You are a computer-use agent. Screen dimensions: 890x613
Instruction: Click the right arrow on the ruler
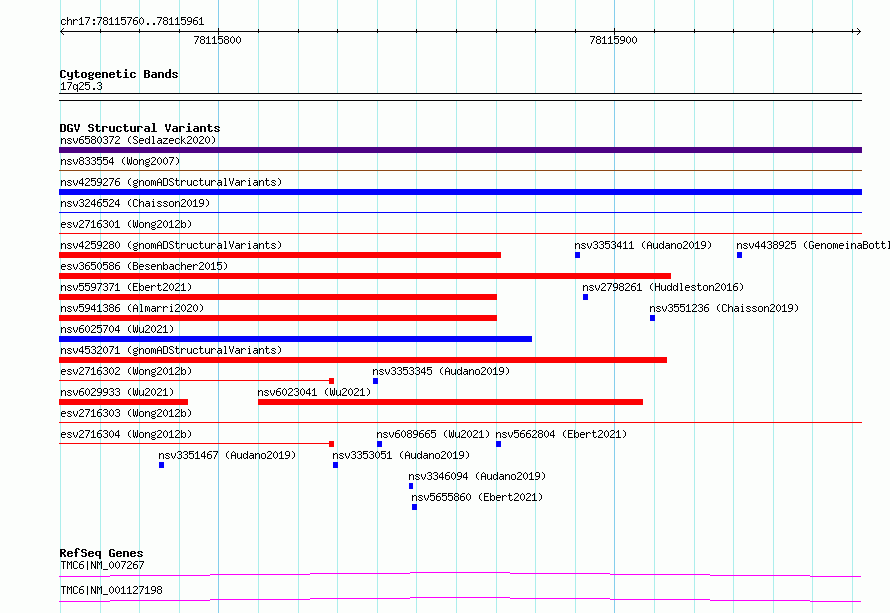[x=858, y=32]
